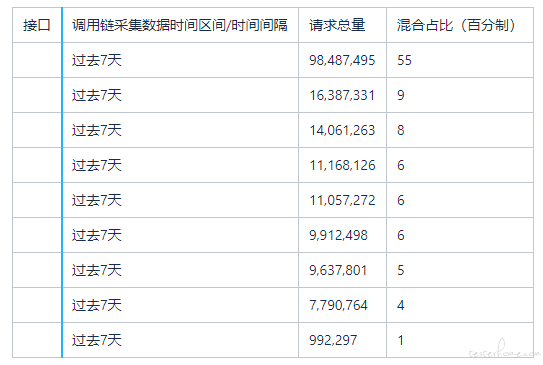Select the 调用链采集数据时间区间/时间间隔 header cell
Screen dimensions: 543x365
(180, 25)
